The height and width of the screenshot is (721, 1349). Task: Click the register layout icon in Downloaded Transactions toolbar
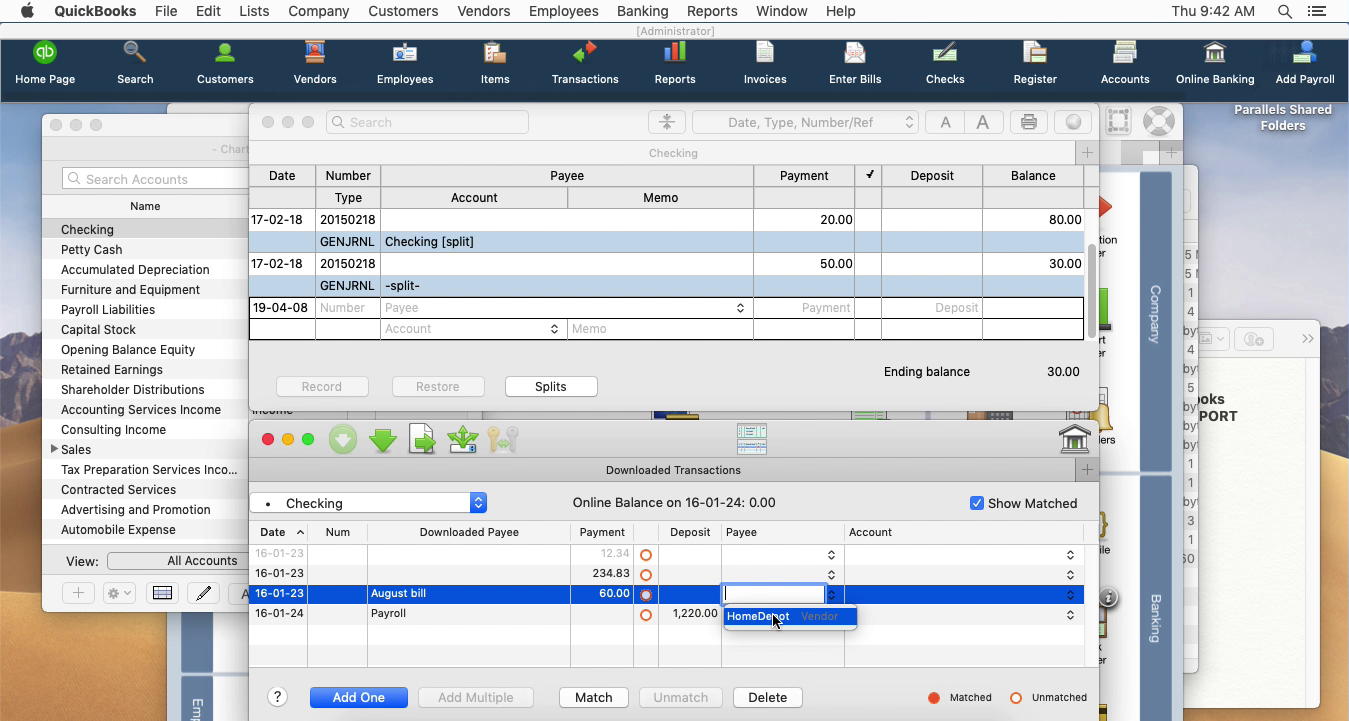[752, 439]
